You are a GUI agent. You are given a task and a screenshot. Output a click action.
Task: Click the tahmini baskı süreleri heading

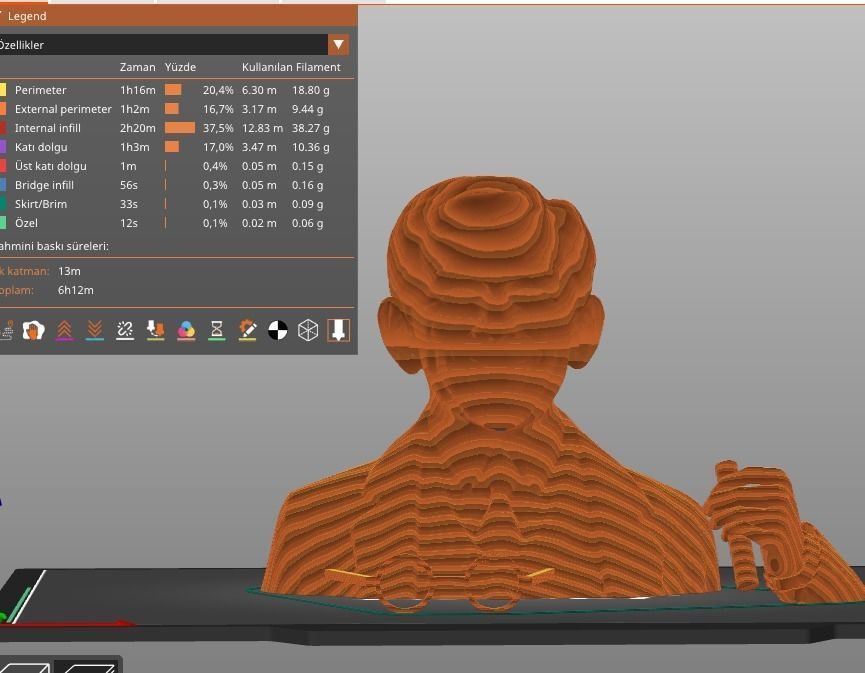[x=54, y=246]
